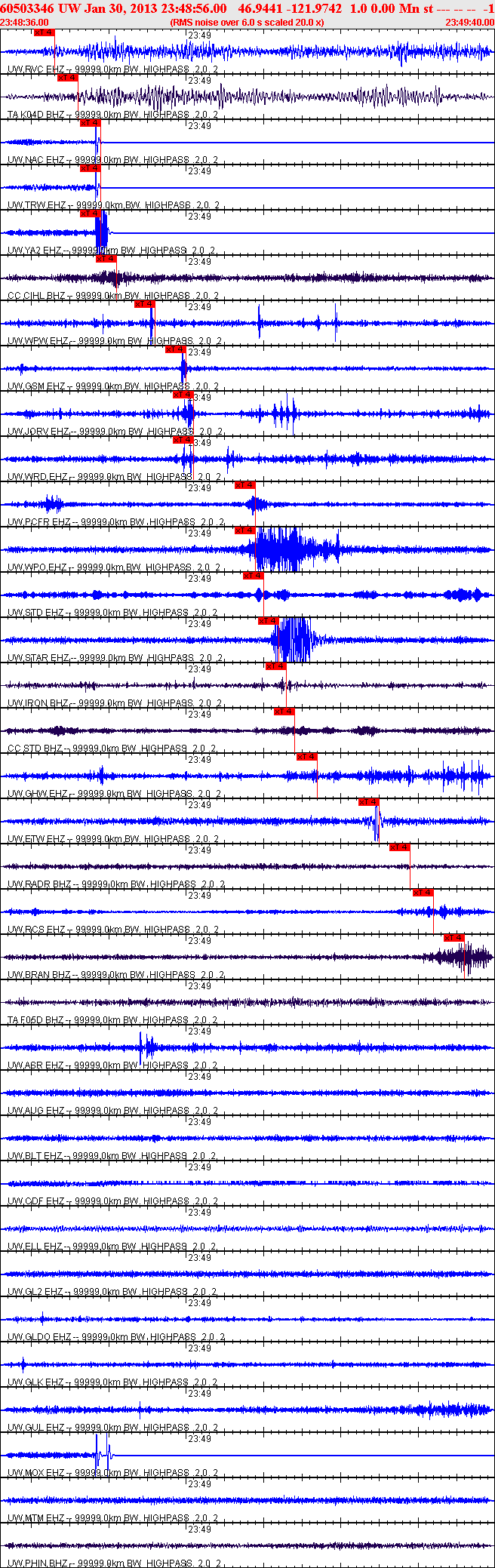Select the red pick marker on UW.BRAN trace
The image size is (495, 1568).
[453, 938]
